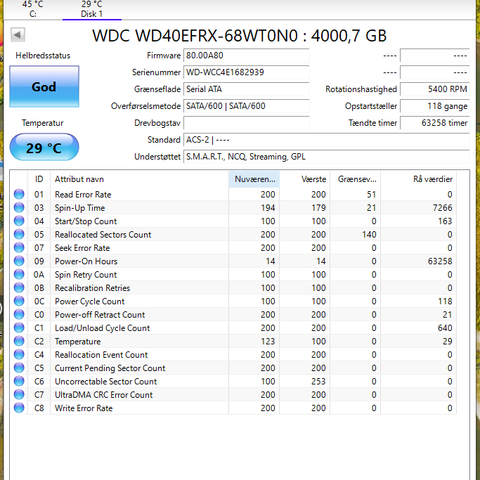Select the Write Error Rate attribute name

[84, 408]
